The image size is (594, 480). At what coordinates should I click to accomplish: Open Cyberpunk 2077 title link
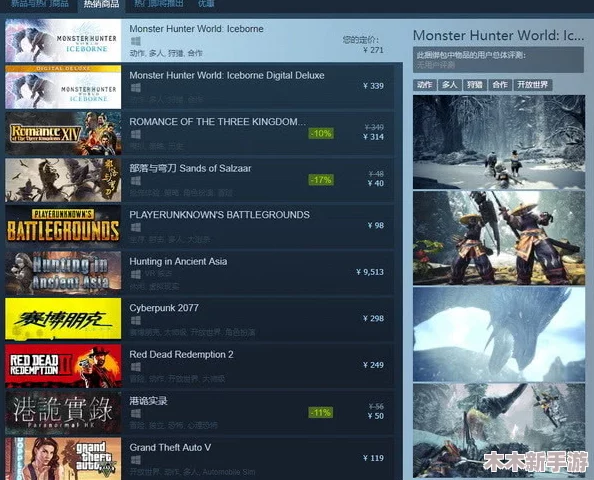click(164, 308)
